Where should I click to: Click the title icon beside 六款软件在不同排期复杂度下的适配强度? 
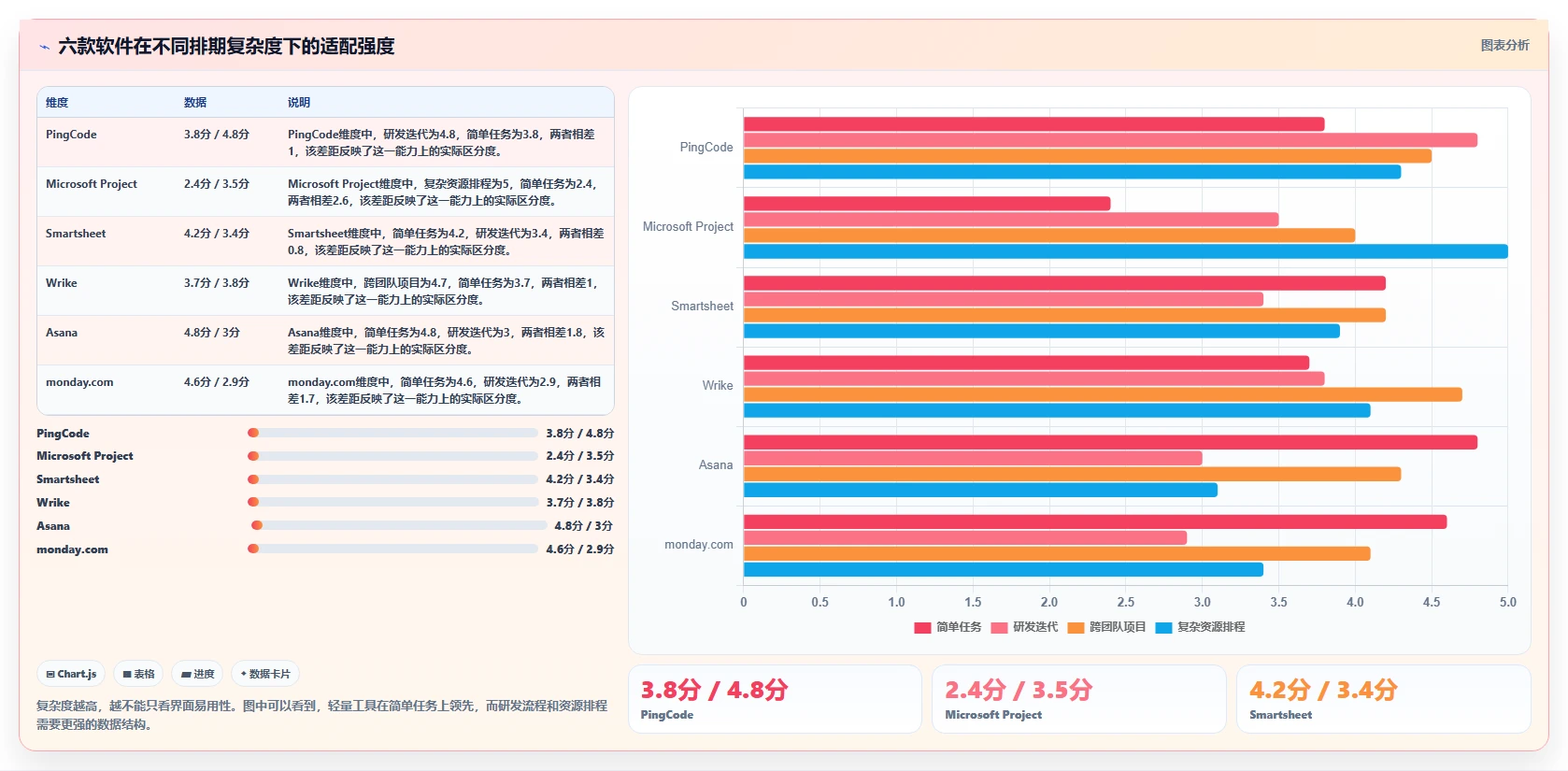(44, 47)
